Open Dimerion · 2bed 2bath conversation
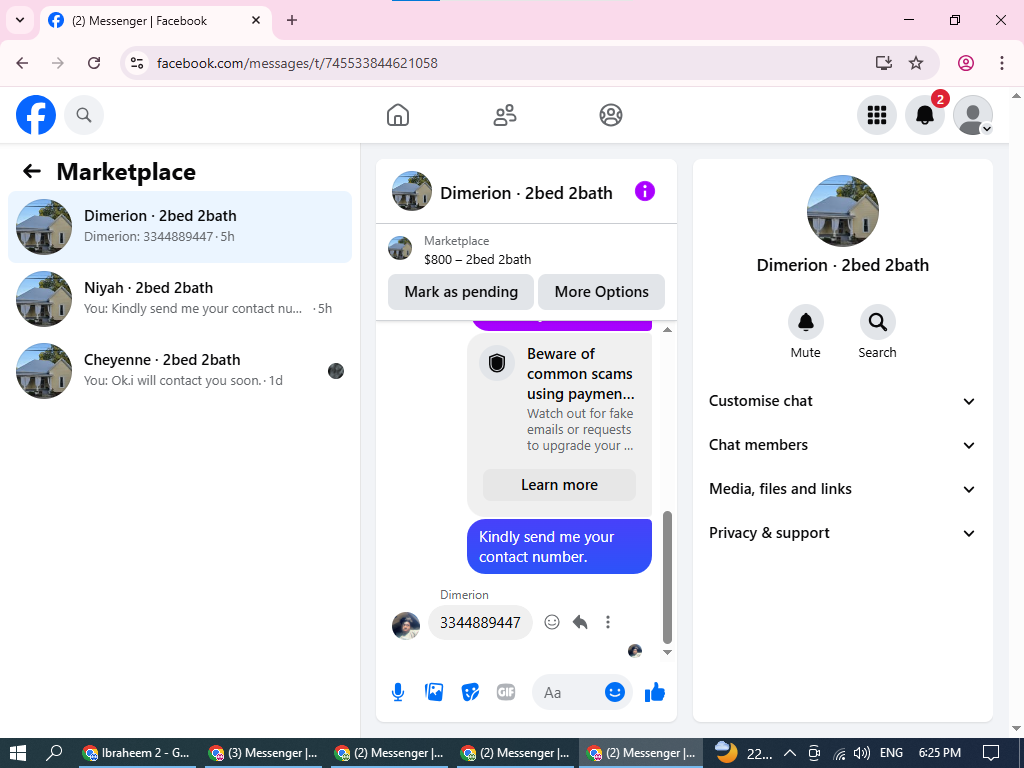Screen dimensions: 1024x768 pos(180,227)
